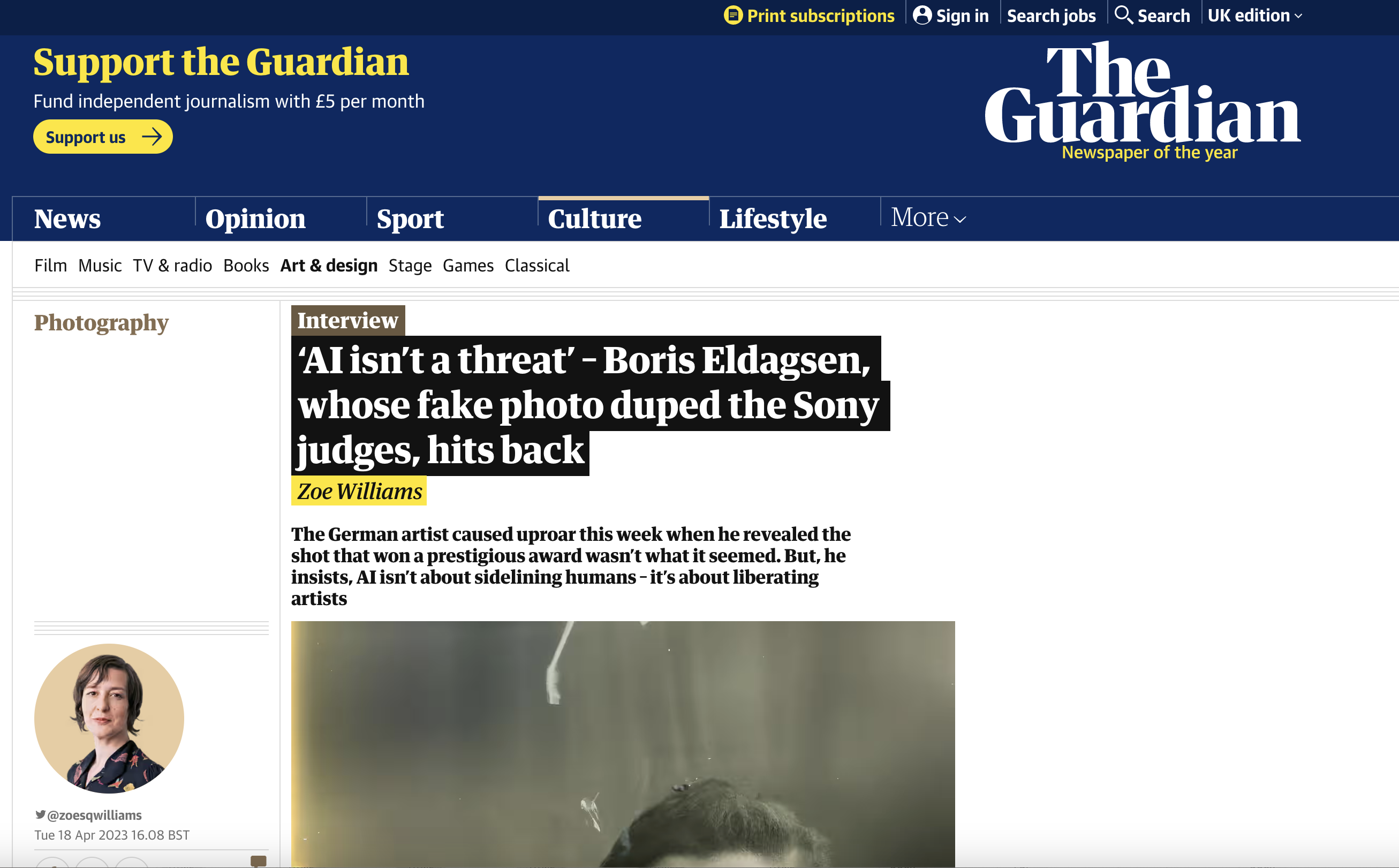Open the News section tab
This screenshot has height=868, width=1399.
67,218
